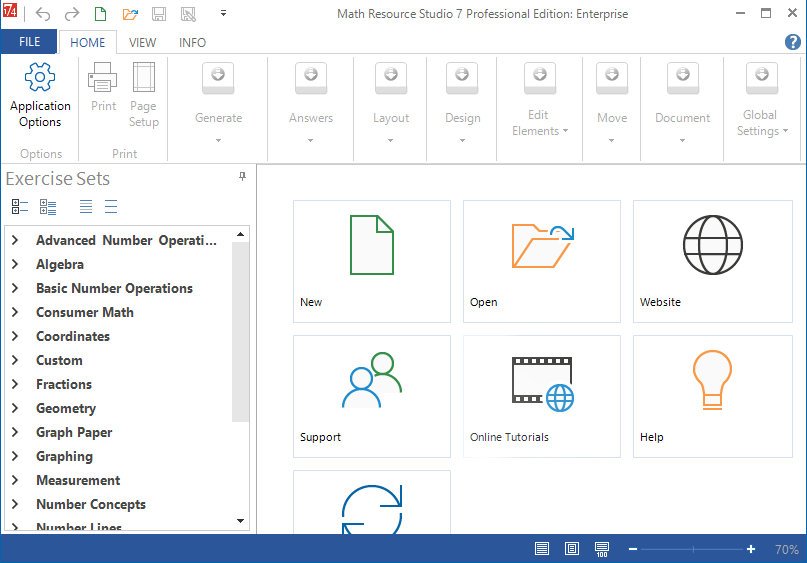Expand the Geometry category
Viewport: 807px width, 563px height.
click(15, 408)
